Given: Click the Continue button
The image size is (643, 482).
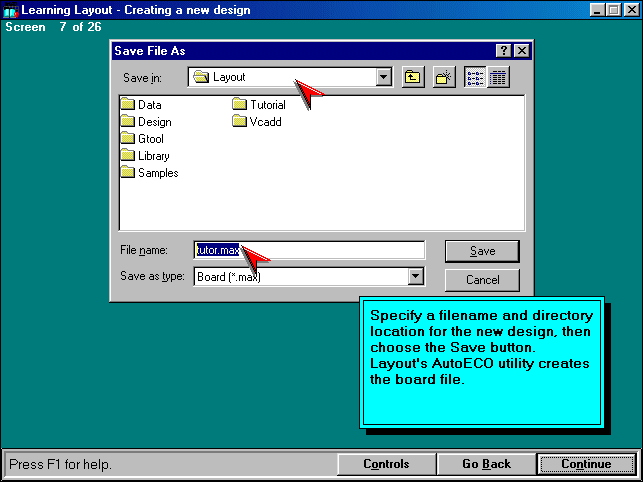Looking at the screenshot, I should 586,464.
